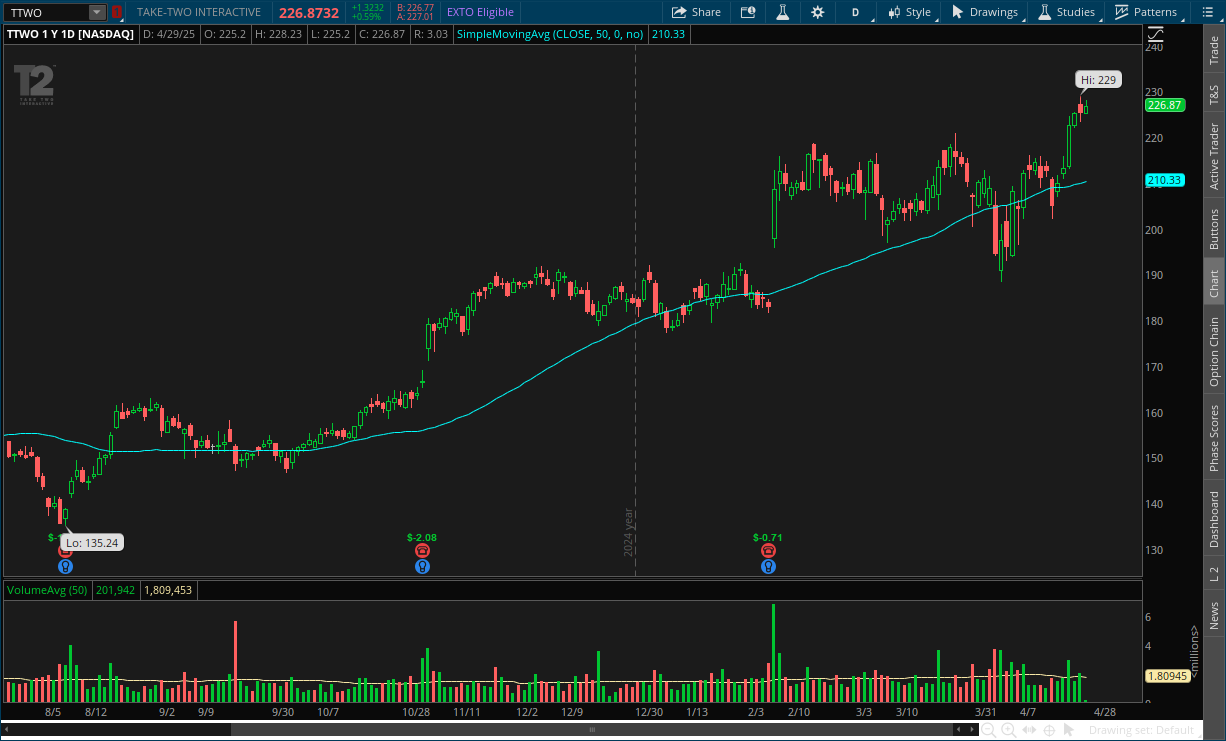Click the last price 226.8732
The height and width of the screenshot is (741, 1226).
click(x=308, y=12)
